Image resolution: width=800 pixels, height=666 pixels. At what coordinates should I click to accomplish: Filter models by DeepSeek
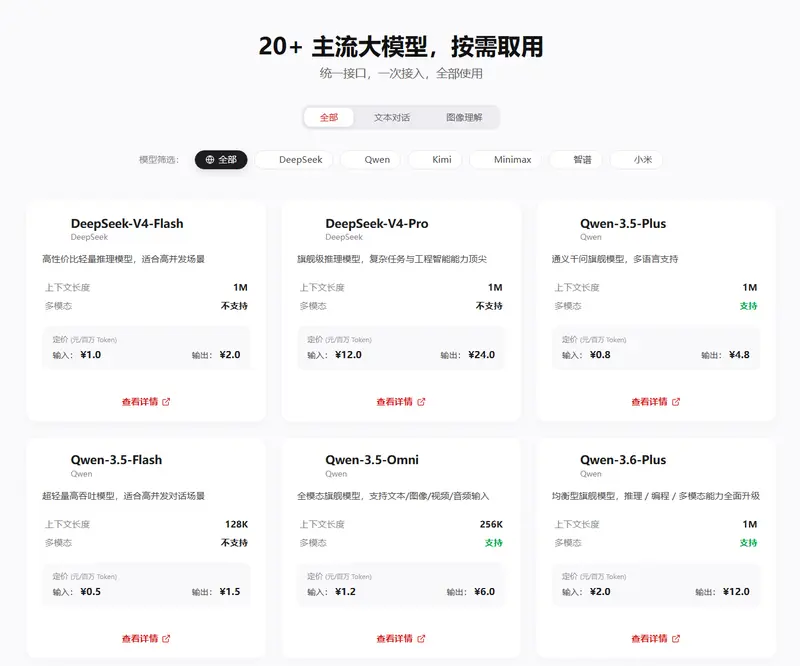coord(294,160)
